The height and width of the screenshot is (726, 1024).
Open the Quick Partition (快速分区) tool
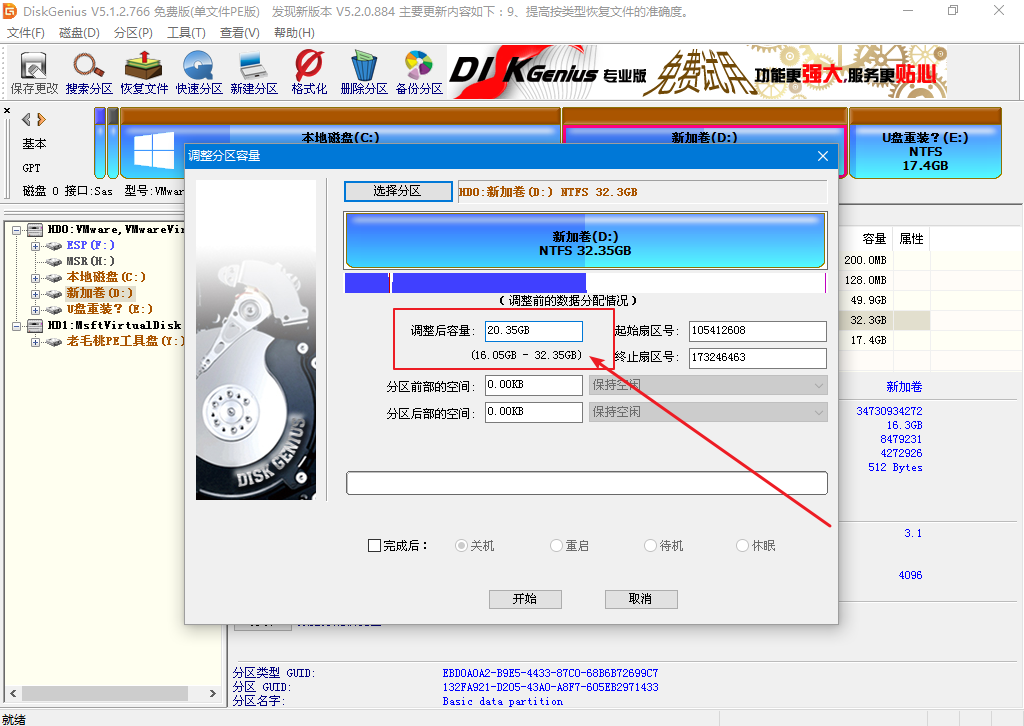click(x=199, y=72)
